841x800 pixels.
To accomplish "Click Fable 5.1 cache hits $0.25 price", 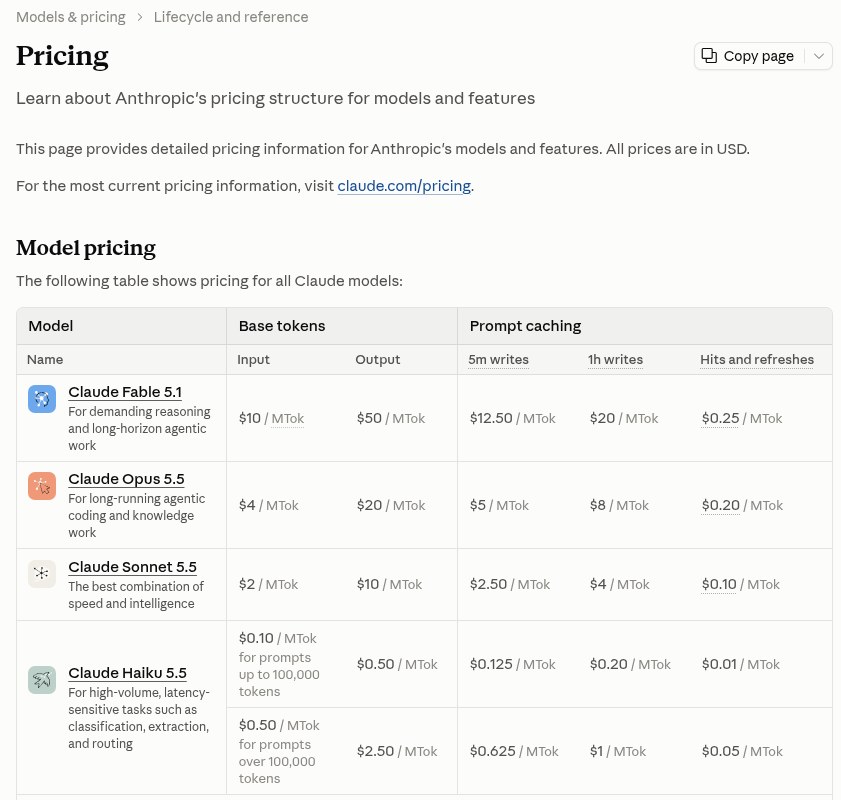I will [x=742, y=418].
